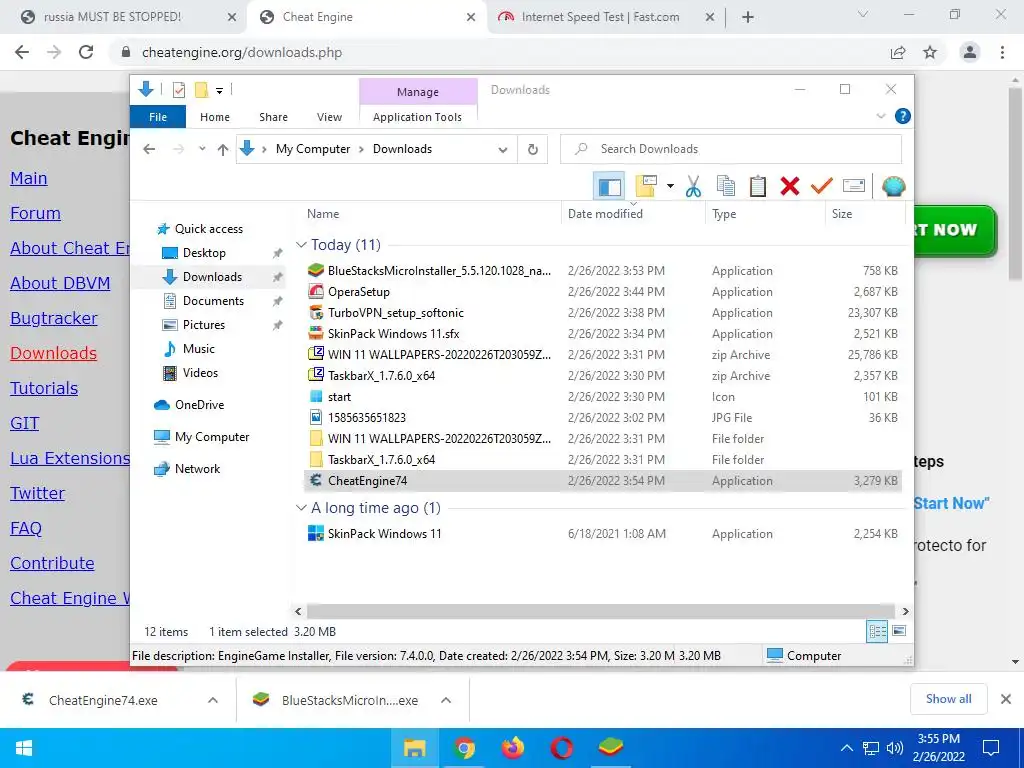Switch to details view layout button
This screenshot has height=768, width=1024.
[x=877, y=632]
